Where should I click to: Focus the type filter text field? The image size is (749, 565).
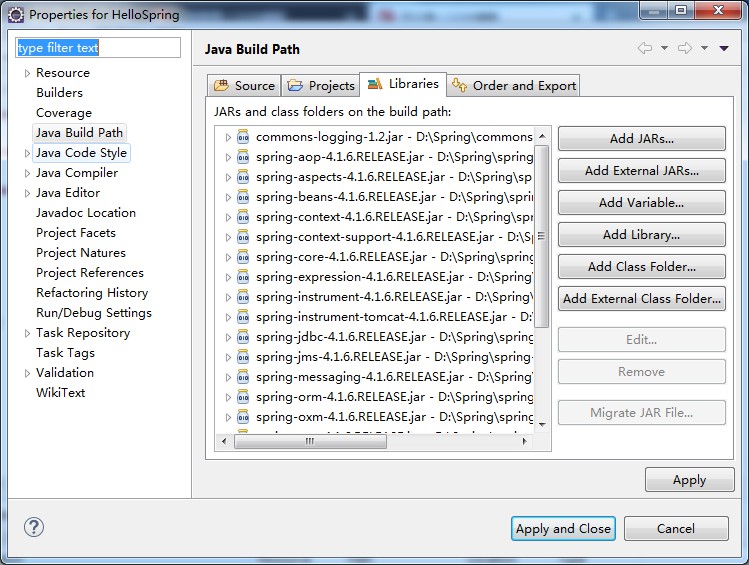[x=98, y=48]
